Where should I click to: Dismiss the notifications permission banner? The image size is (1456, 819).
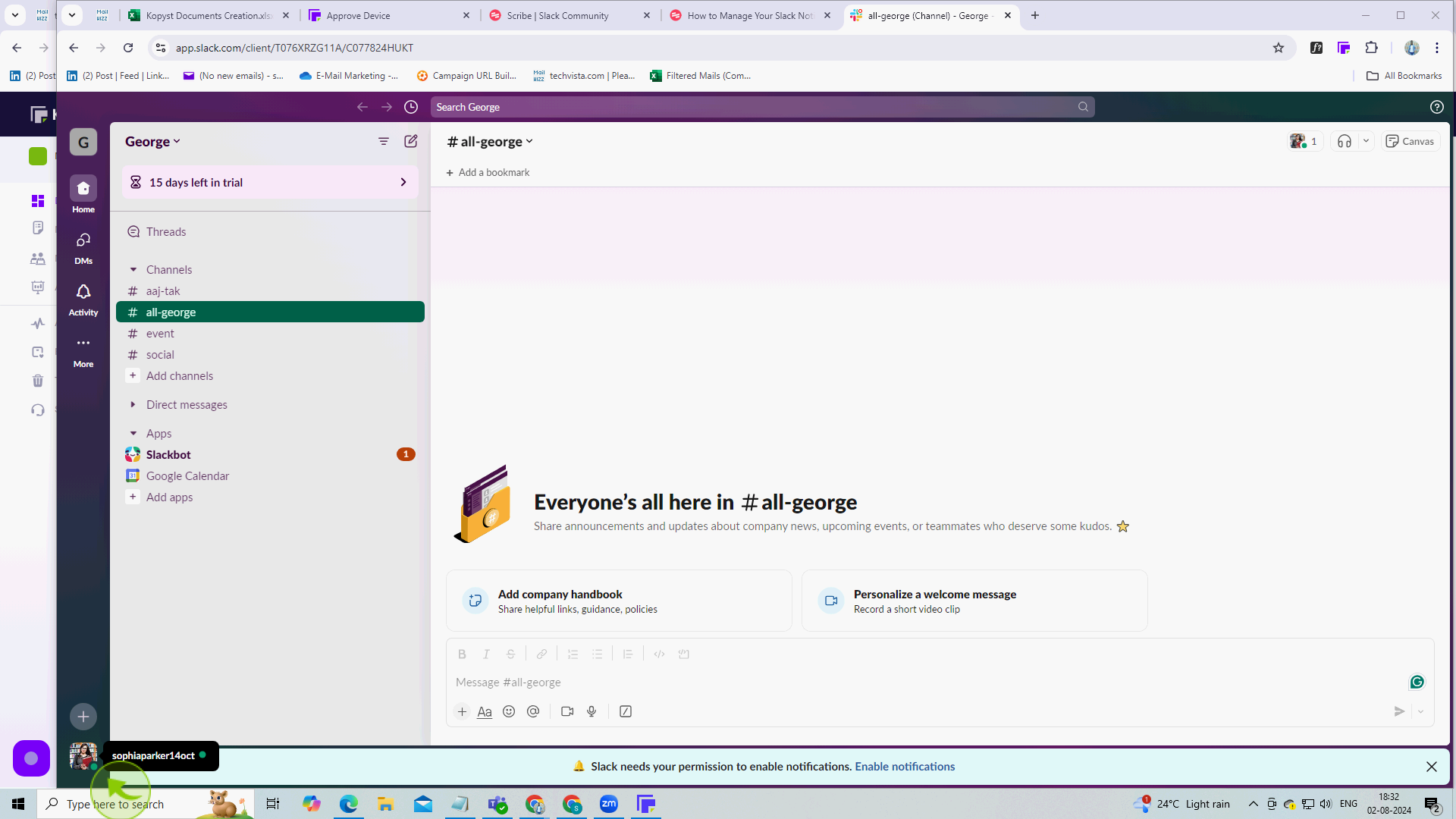pyautogui.click(x=1431, y=767)
